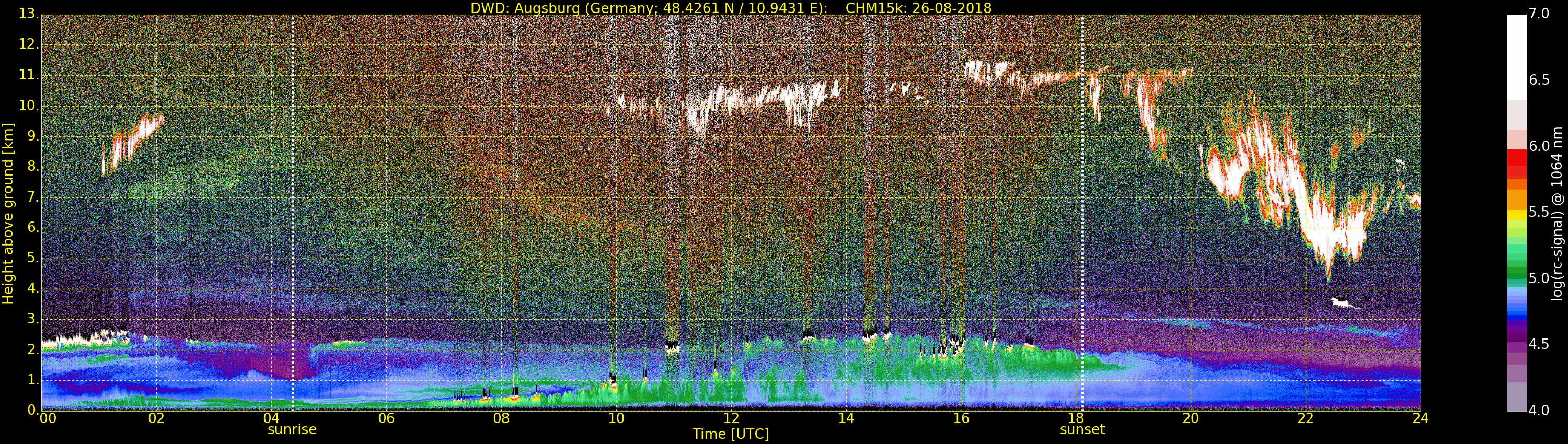1568x444 pixels.
Task: Click the colorbar tick label '7.0'
Action: [x=1539, y=14]
